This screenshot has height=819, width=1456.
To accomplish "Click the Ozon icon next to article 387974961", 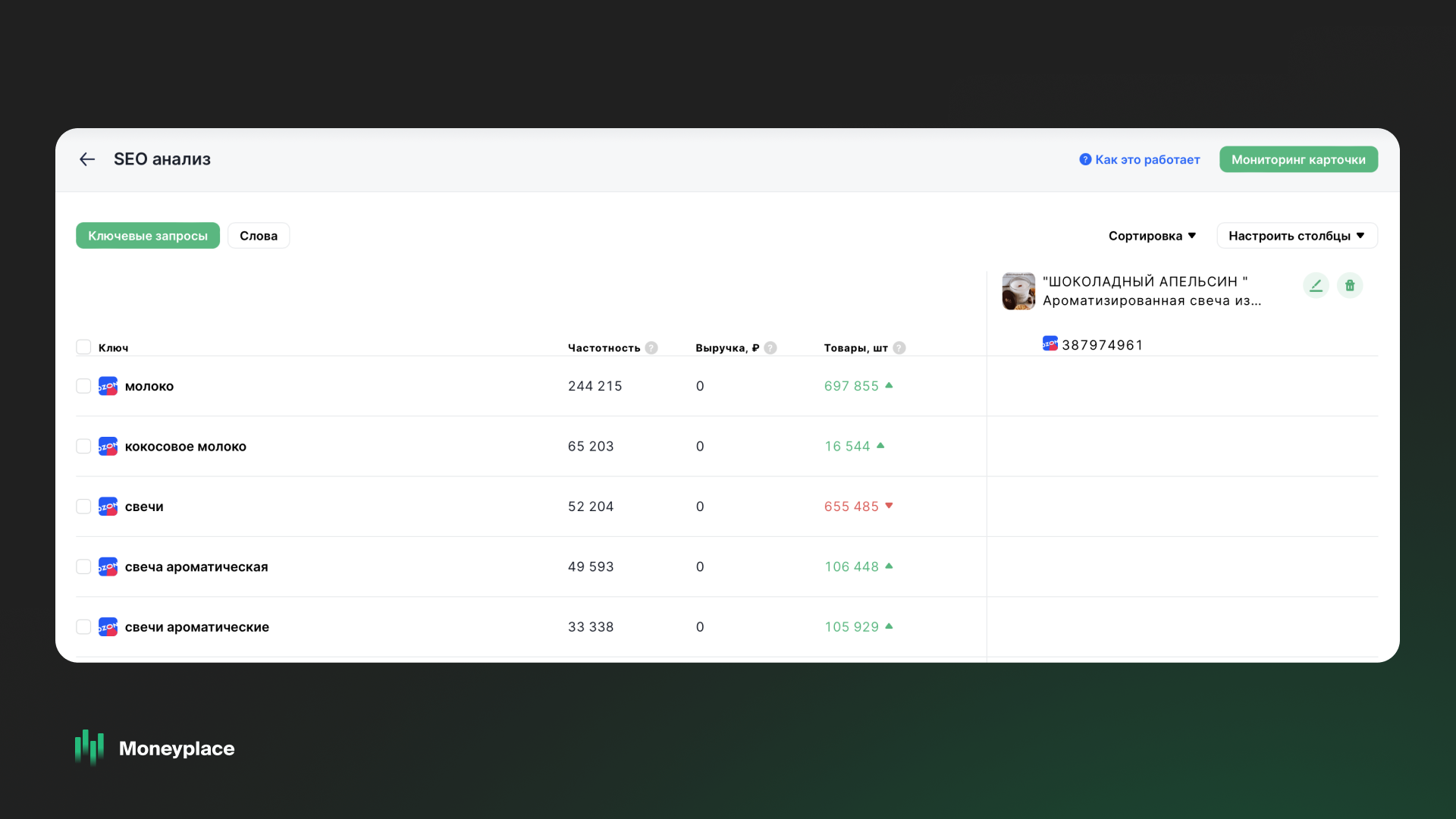I will pyautogui.click(x=1050, y=344).
